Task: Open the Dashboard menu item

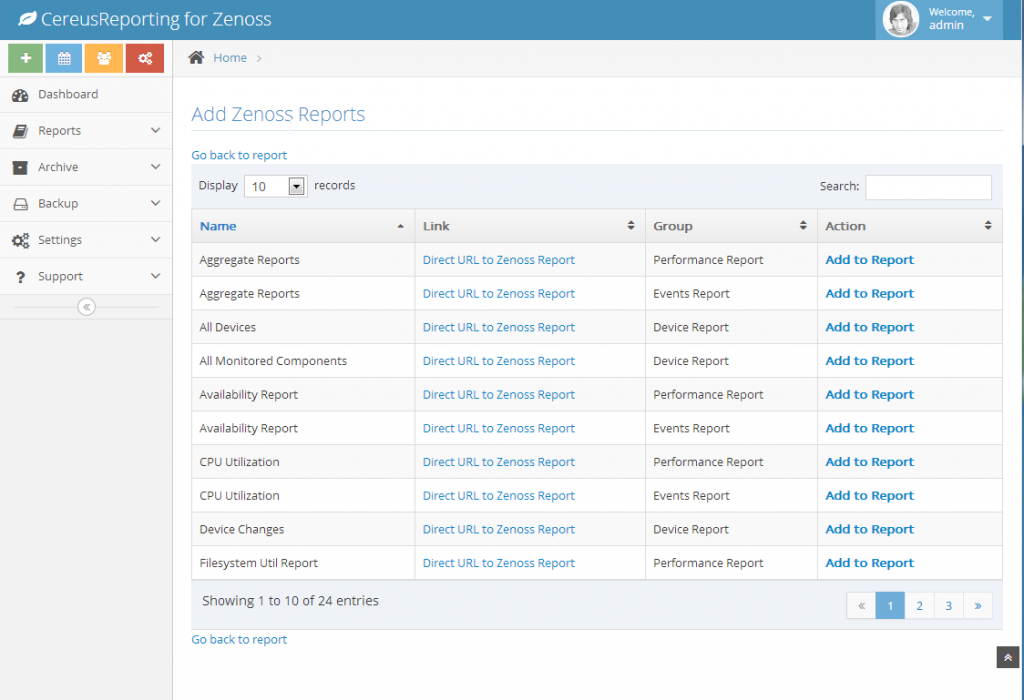Action: coord(86,95)
